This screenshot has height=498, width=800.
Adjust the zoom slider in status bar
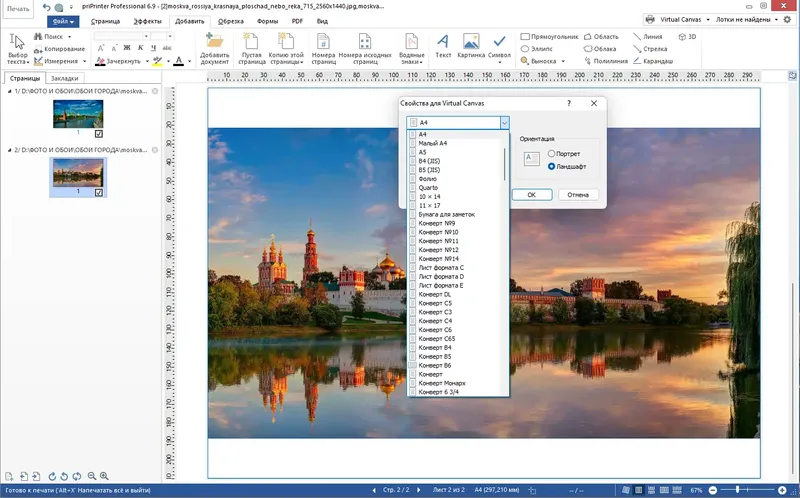click(x=737, y=490)
